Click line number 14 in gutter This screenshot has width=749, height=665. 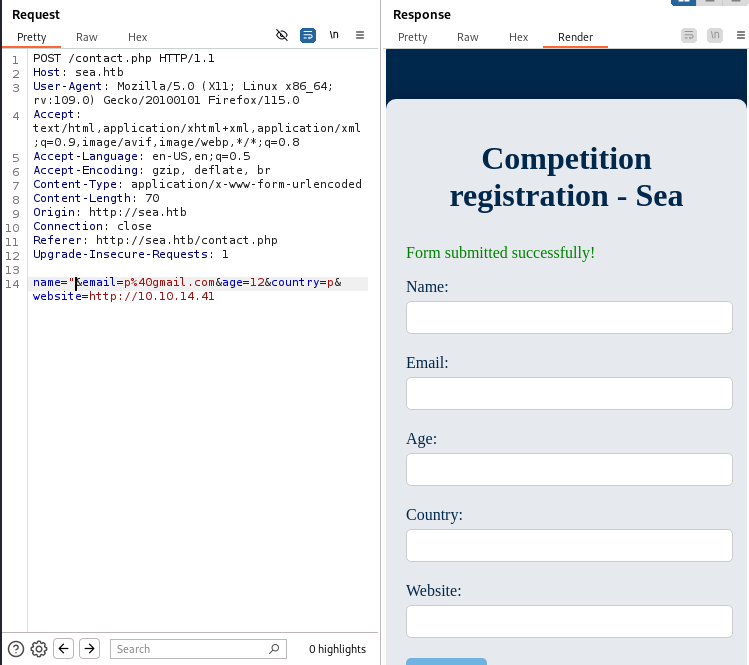[12, 284]
